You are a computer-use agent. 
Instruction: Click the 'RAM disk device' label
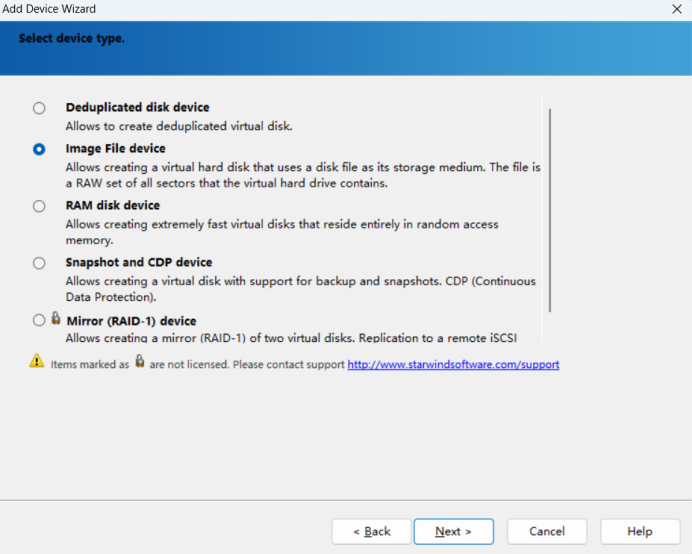[x=113, y=205]
